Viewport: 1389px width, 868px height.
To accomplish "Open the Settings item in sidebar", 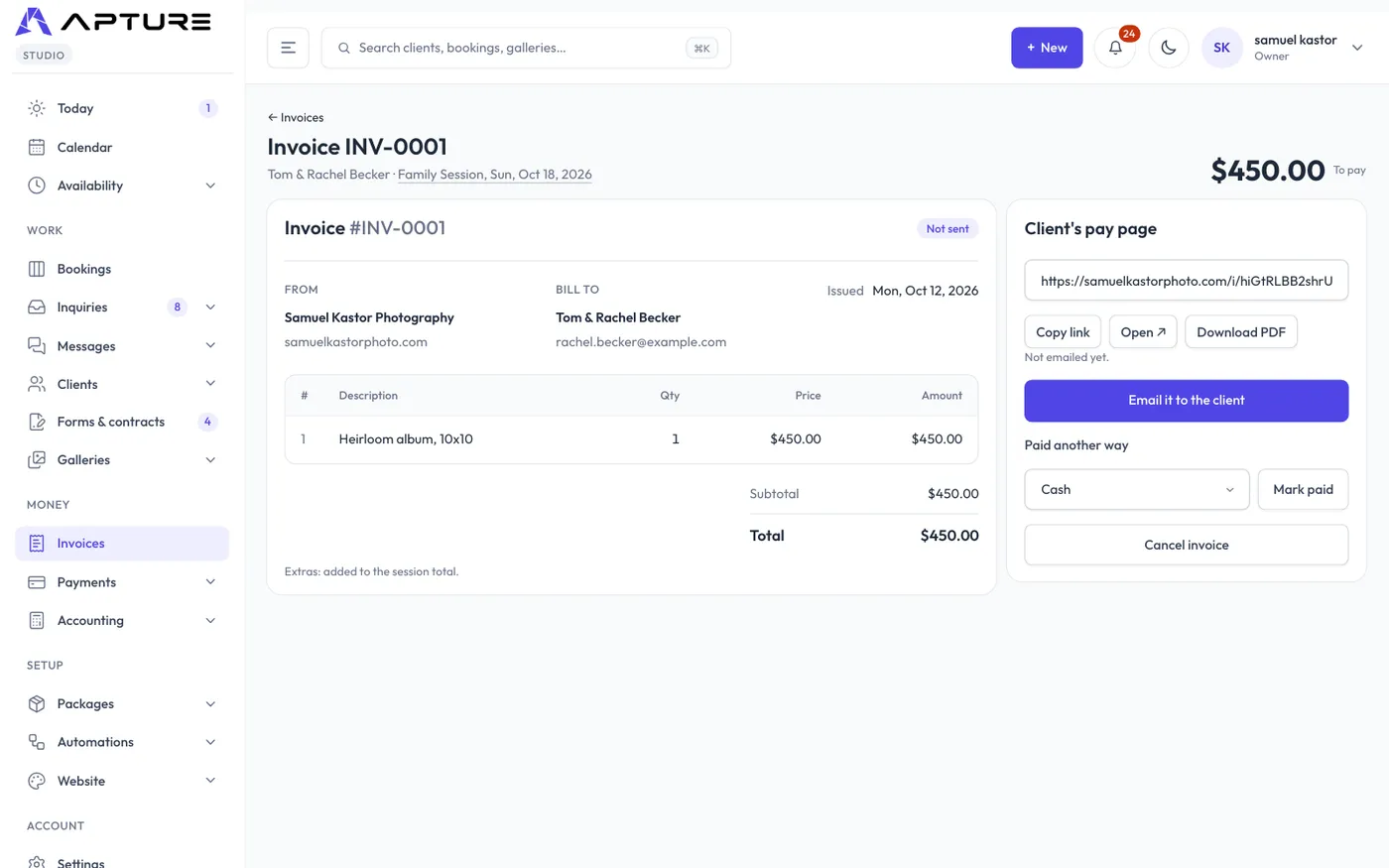I will point(122,863).
